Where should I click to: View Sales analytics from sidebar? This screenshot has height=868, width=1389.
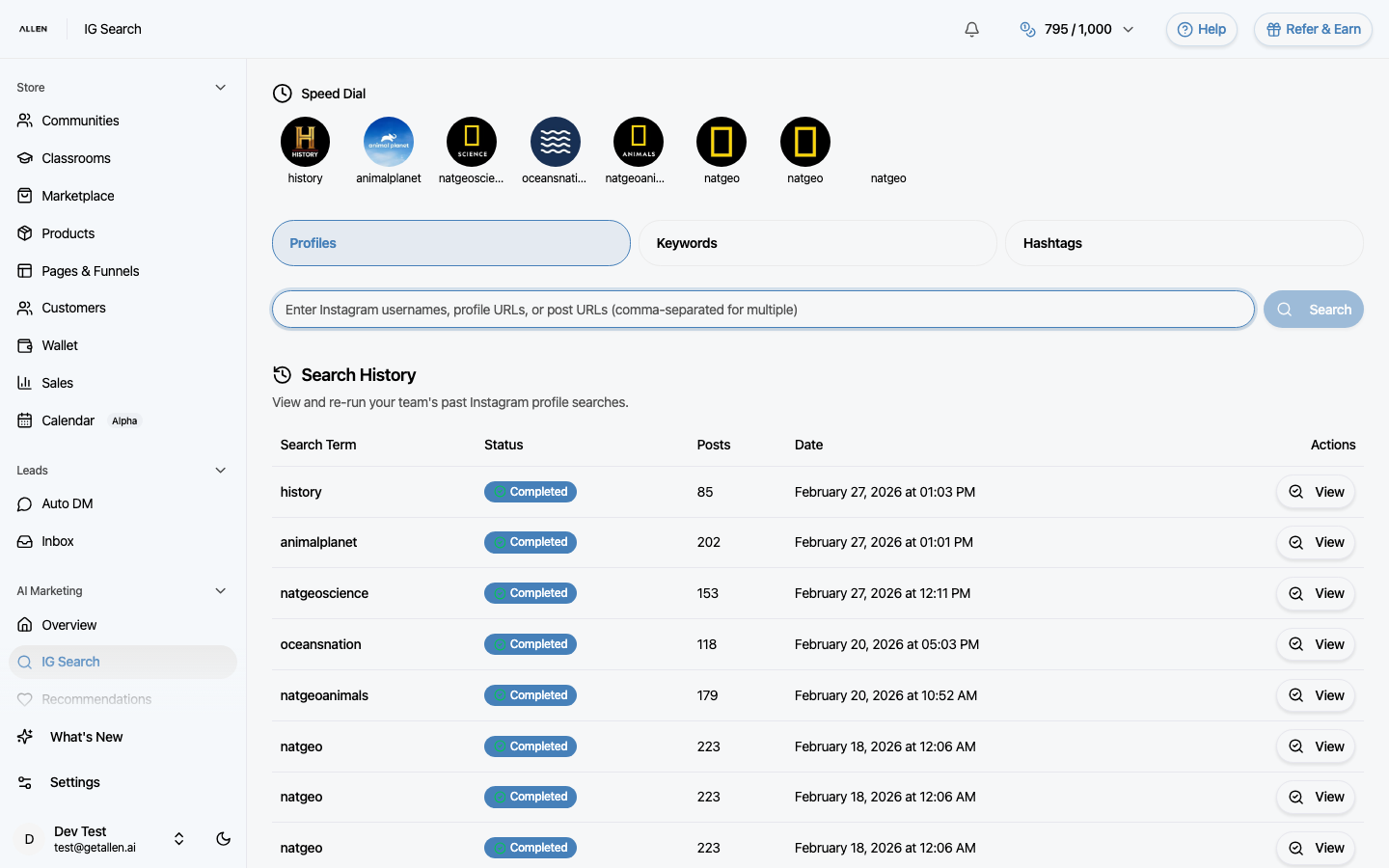pos(56,382)
